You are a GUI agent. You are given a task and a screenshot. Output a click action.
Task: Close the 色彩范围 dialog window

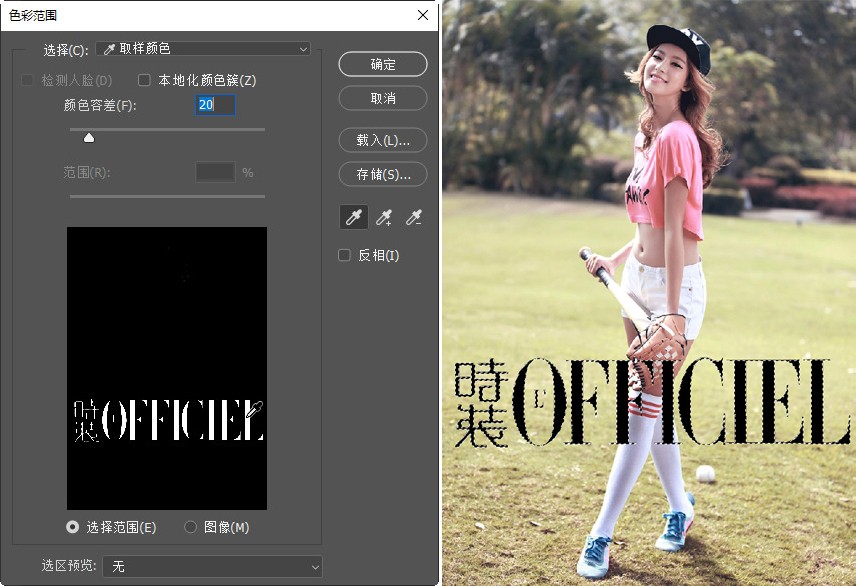[x=423, y=15]
